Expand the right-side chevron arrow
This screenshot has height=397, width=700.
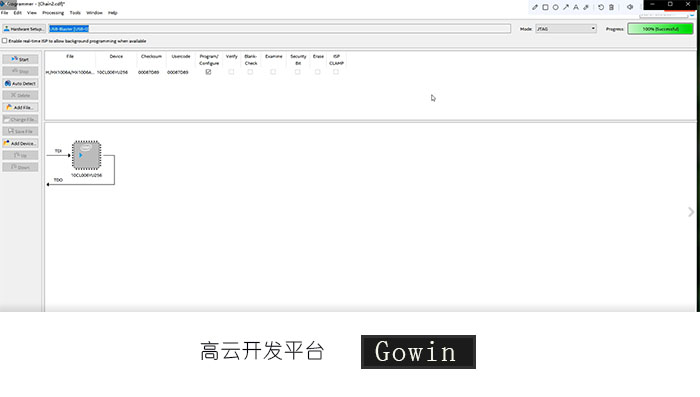[x=691, y=212]
